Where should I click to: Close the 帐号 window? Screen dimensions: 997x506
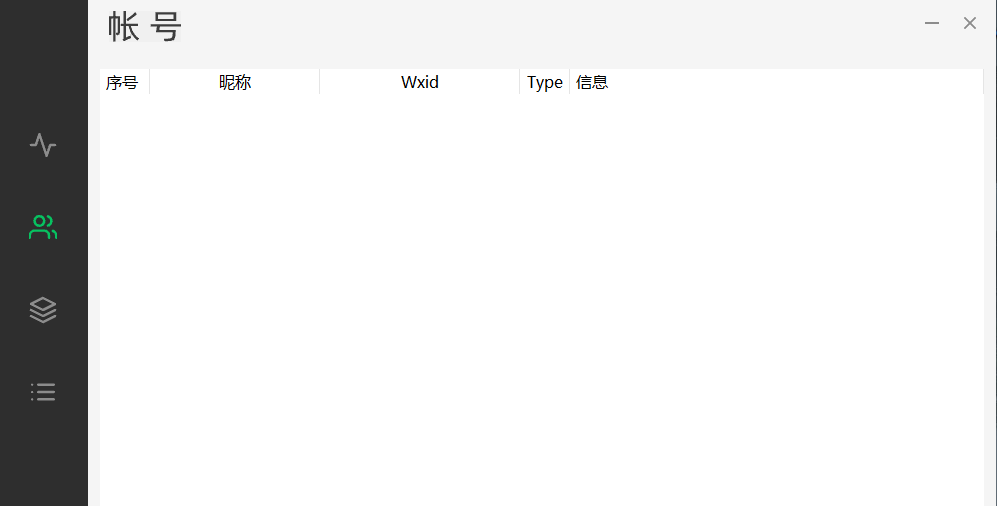tap(970, 23)
